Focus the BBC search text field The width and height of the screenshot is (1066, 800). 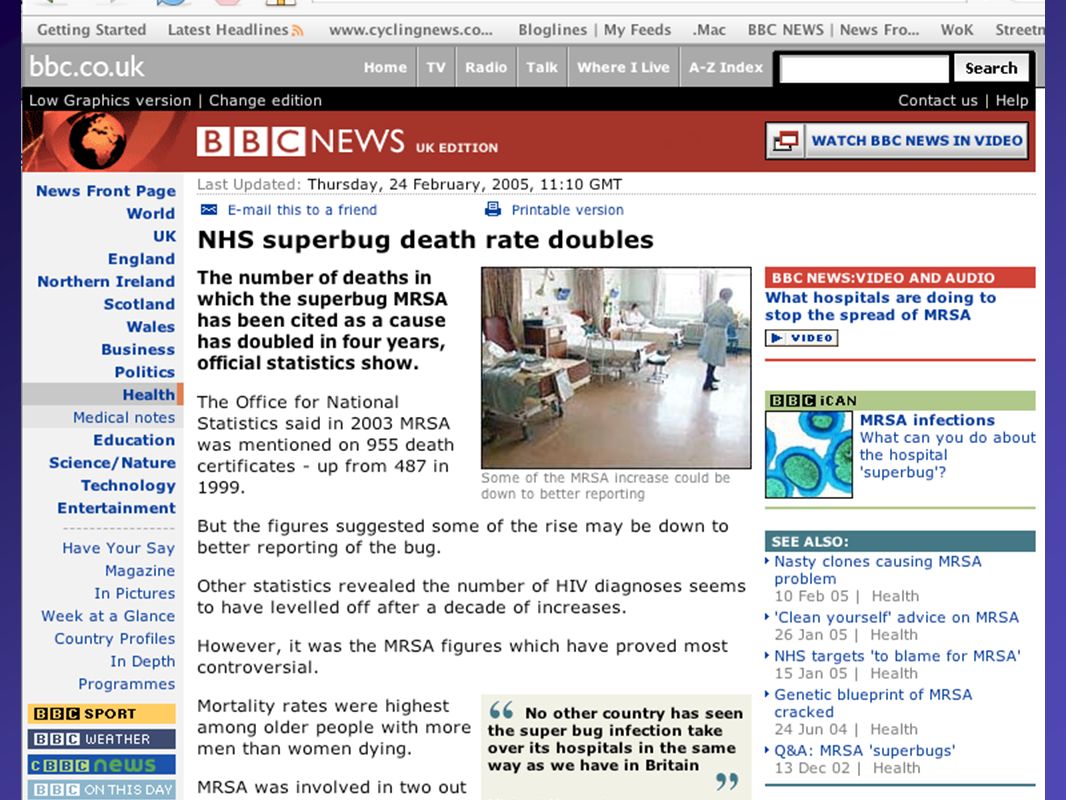pos(863,68)
